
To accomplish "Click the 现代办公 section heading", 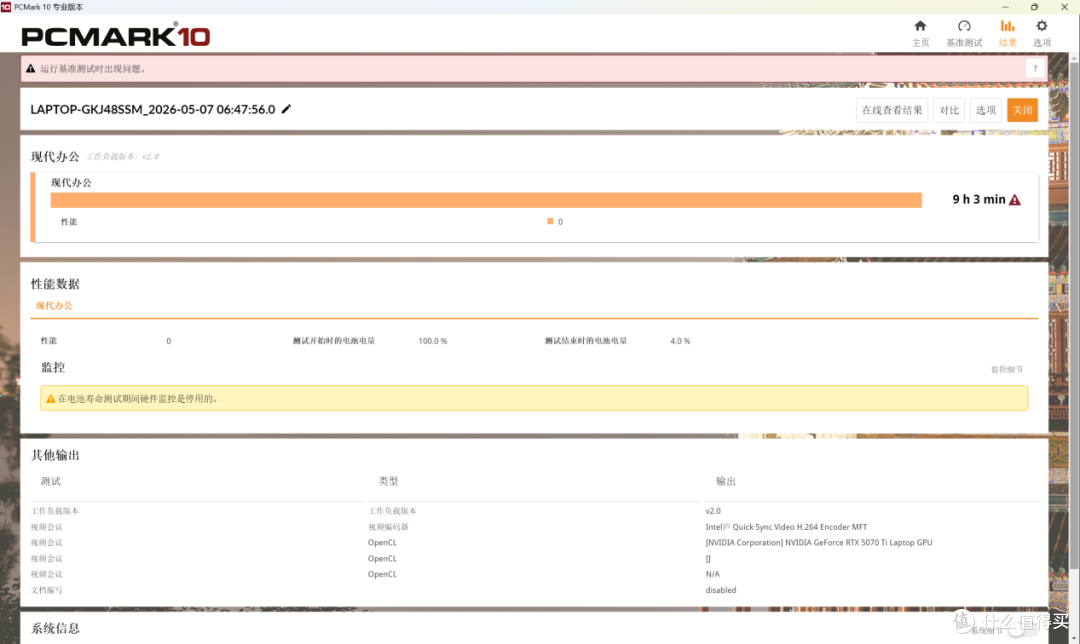I will (54, 156).
